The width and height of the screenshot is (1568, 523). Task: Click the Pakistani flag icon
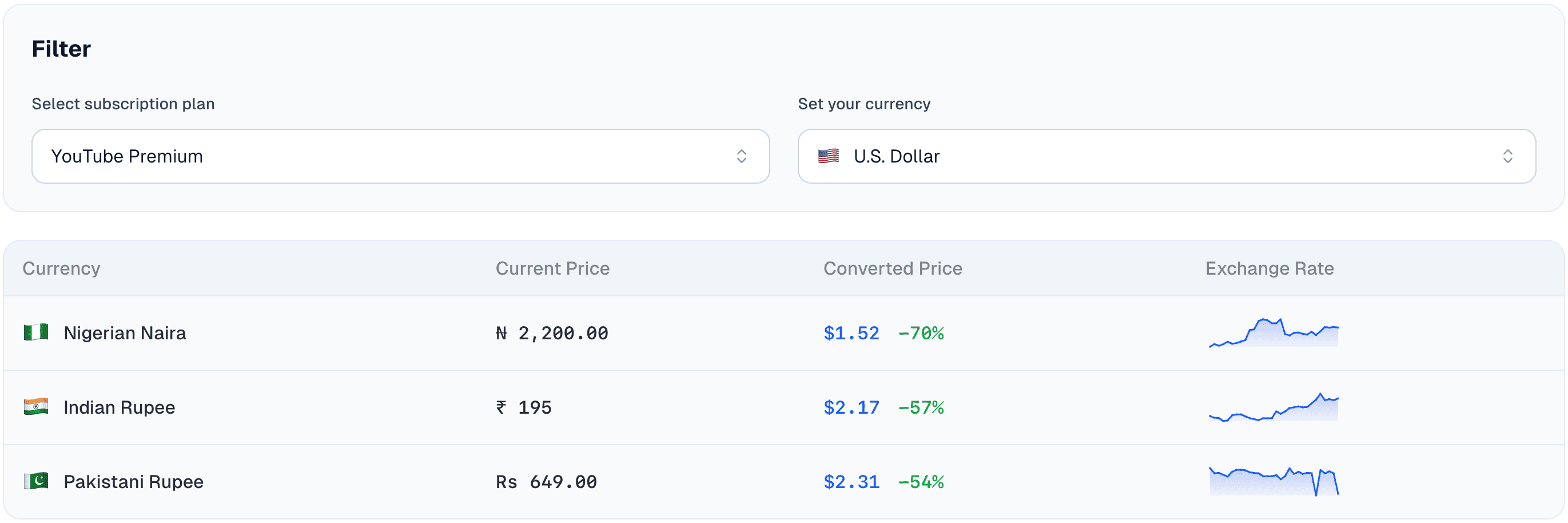37,481
